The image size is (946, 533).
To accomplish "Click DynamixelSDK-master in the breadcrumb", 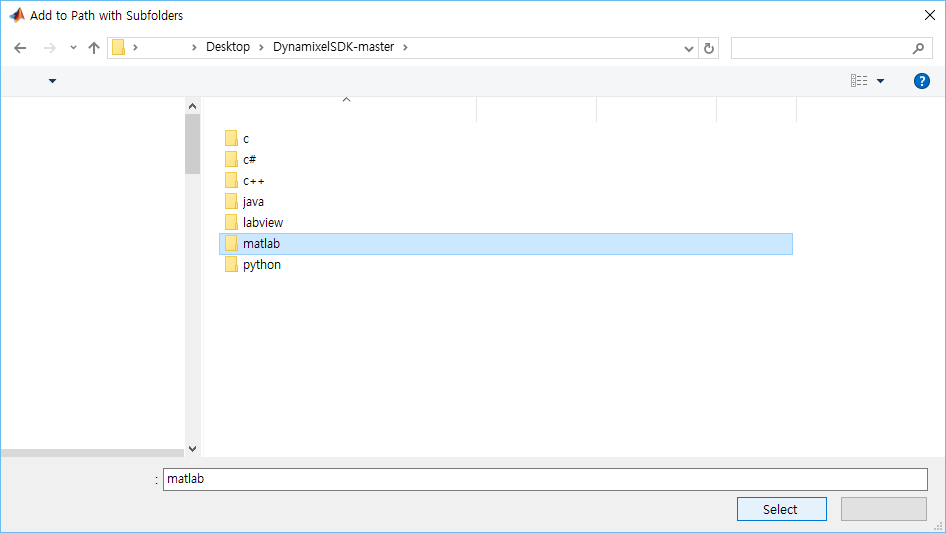I will tap(333, 47).
